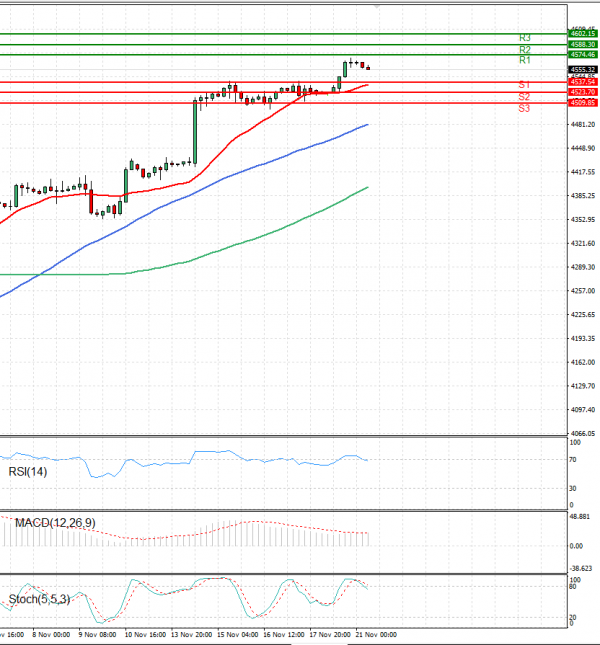Click the 4257.00 price axis value
This screenshot has width=600, height=645.
(583, 291)
